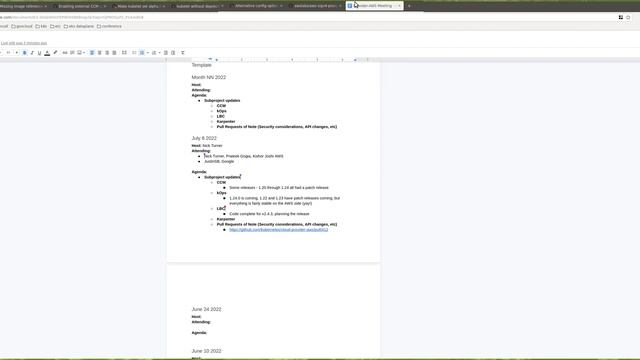This screenshot has height=360, width=640.
Task: Click the 'Karpenter' item under July 8 agenda
Action: 226,219
